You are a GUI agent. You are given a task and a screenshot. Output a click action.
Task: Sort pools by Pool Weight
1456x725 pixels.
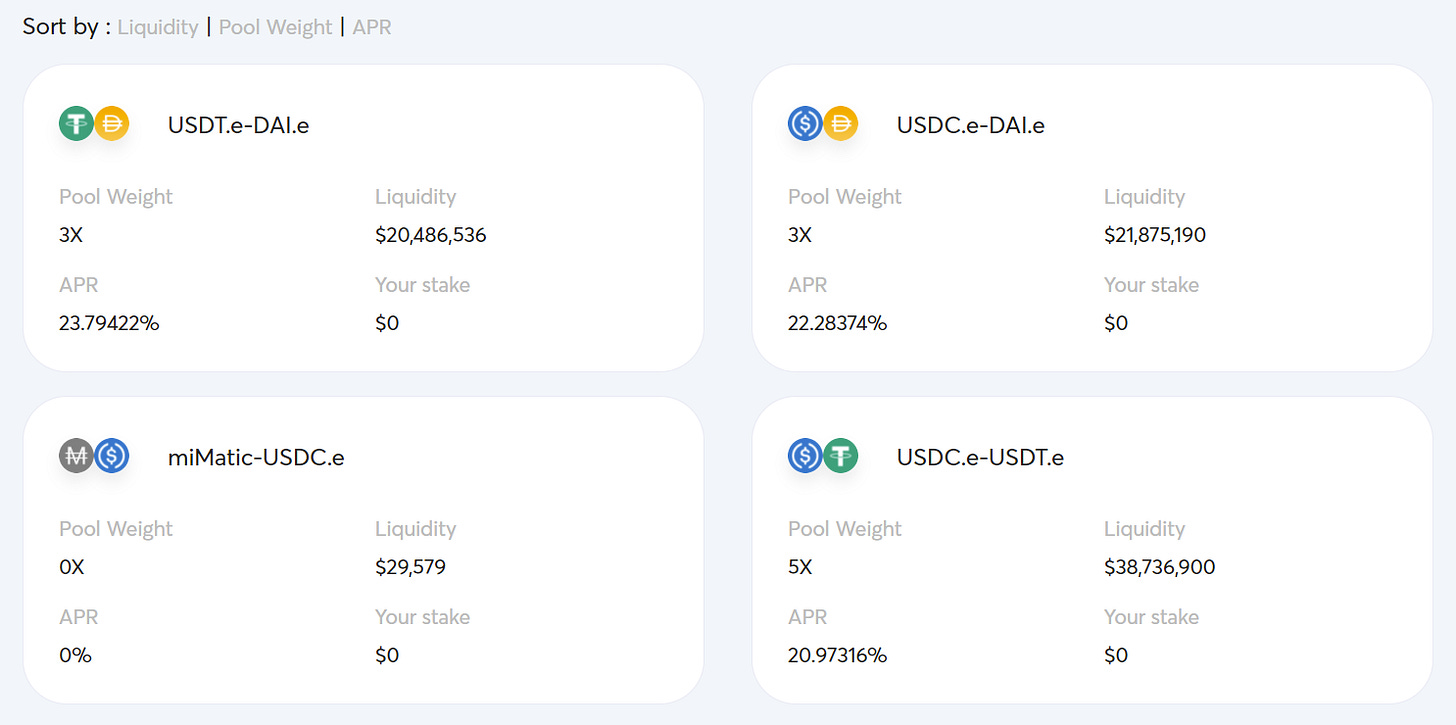(x=275, y=28)
